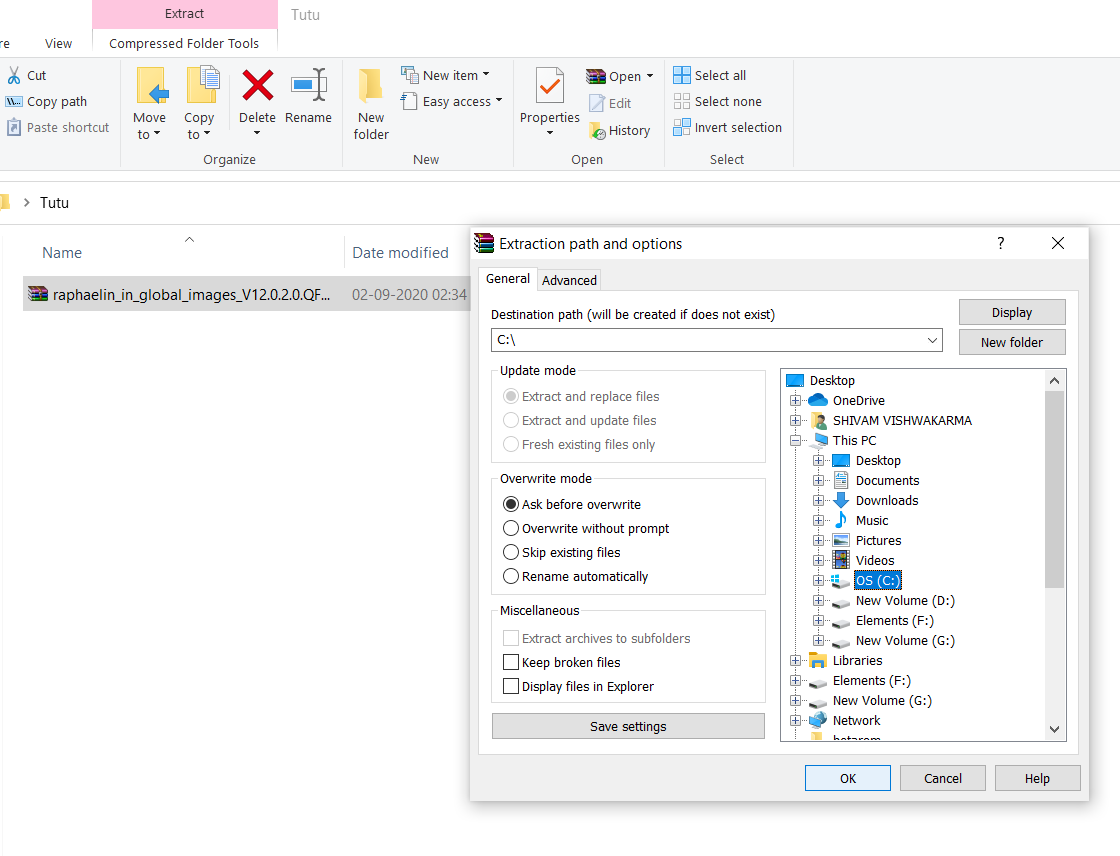Click the Copy to icon
Image resolution: width=1120 pixels, height=856 pixels.
202,85
